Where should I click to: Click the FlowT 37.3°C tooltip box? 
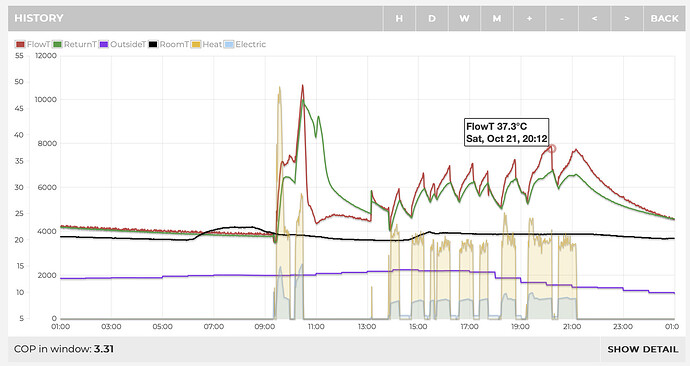(x=506, y=132)
